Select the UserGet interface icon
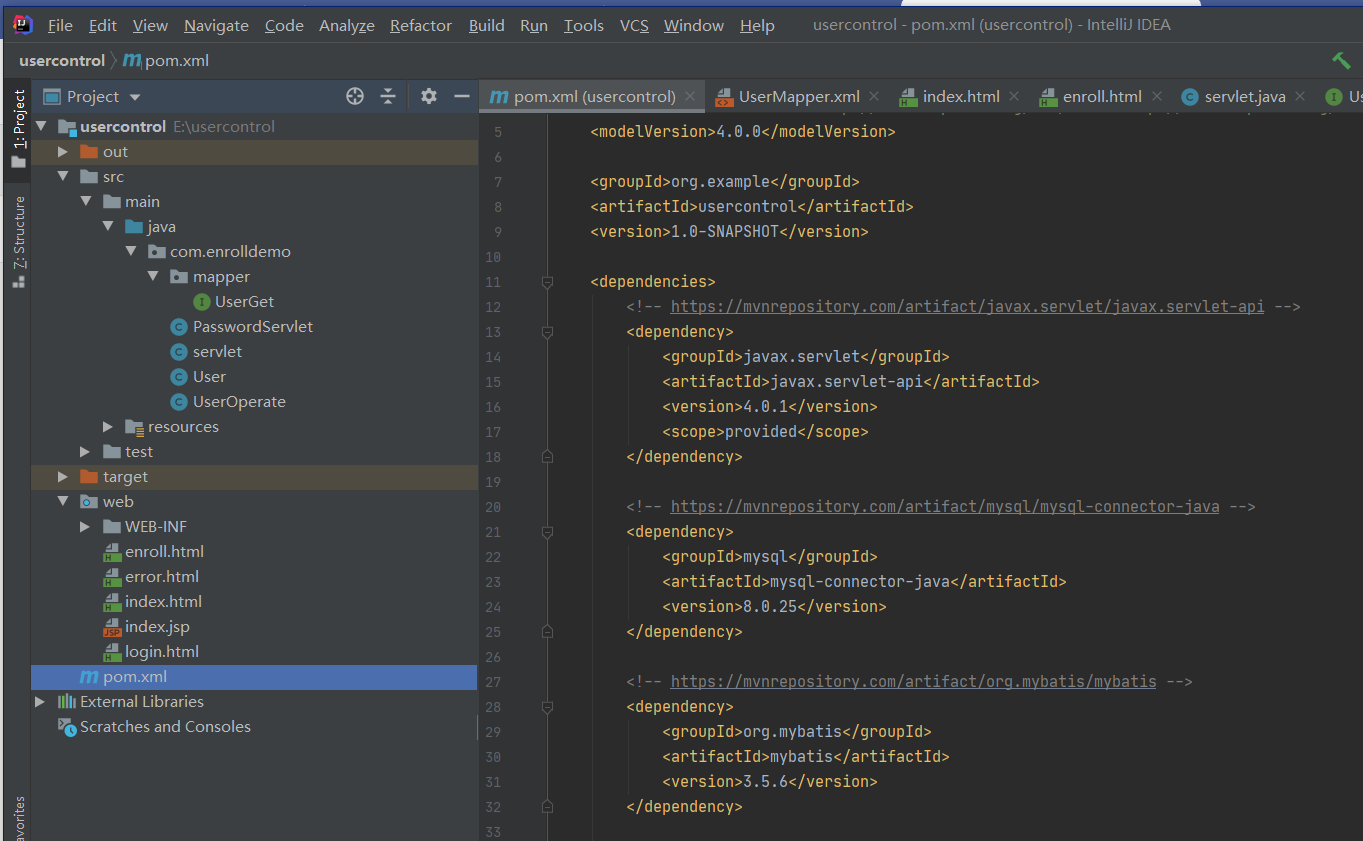Viewport: 1363px width, 841px height. click(x=203, y=301)
